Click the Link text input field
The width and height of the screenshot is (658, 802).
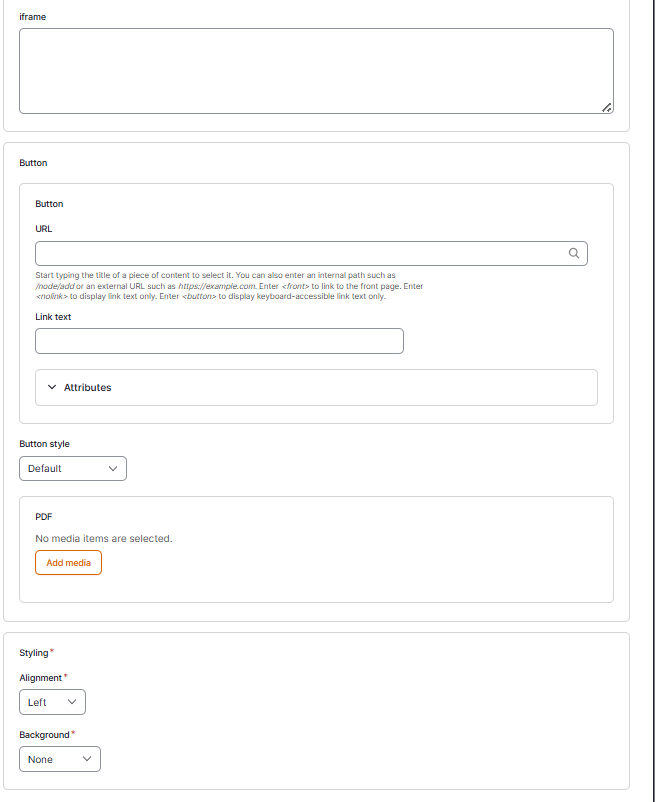coord(219,341)
